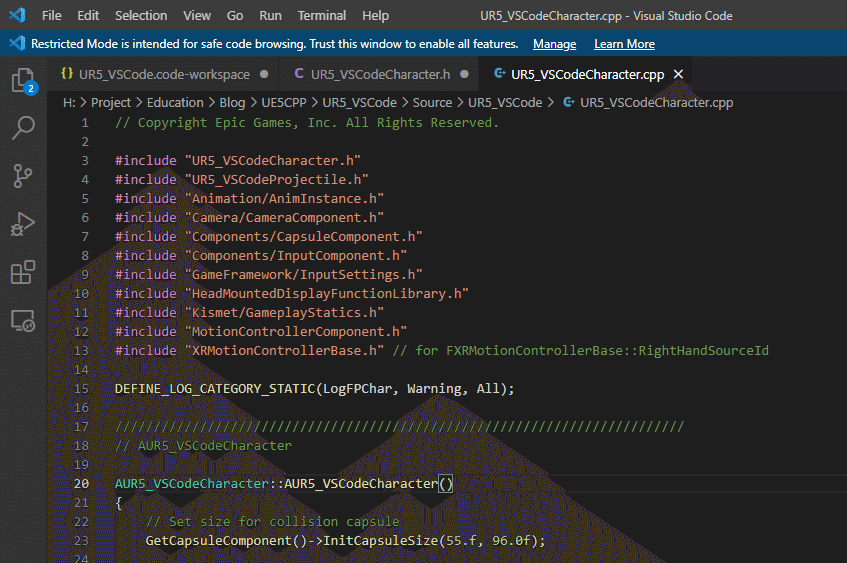Click the Copyright Epic Games comment line
Screen dimensions: 847x563
click(x=307, y=123)
